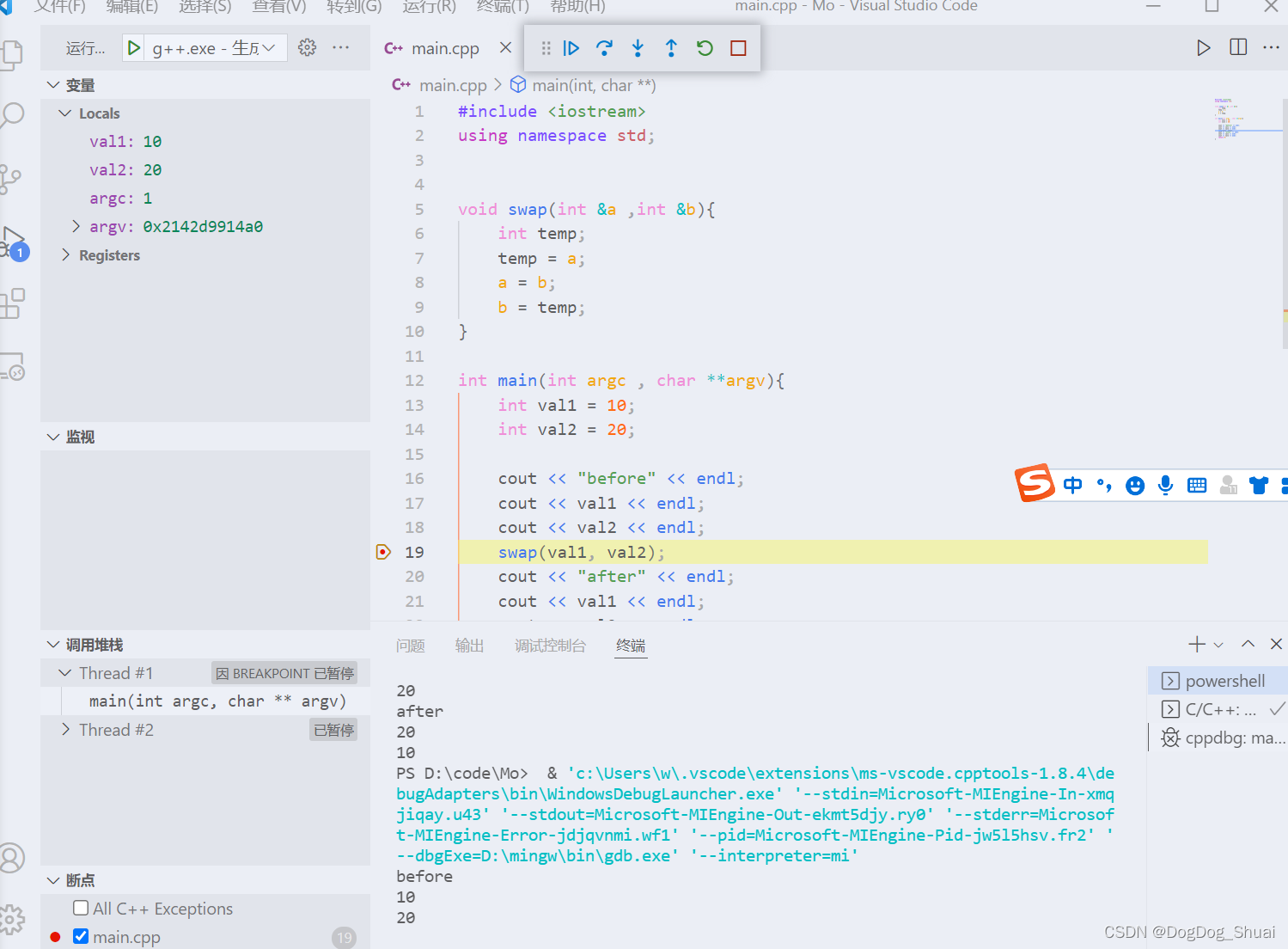Click main(int, char **) breadcrumb symbol
Viewport: 1288px width, 949px height.
pos(594,85)
